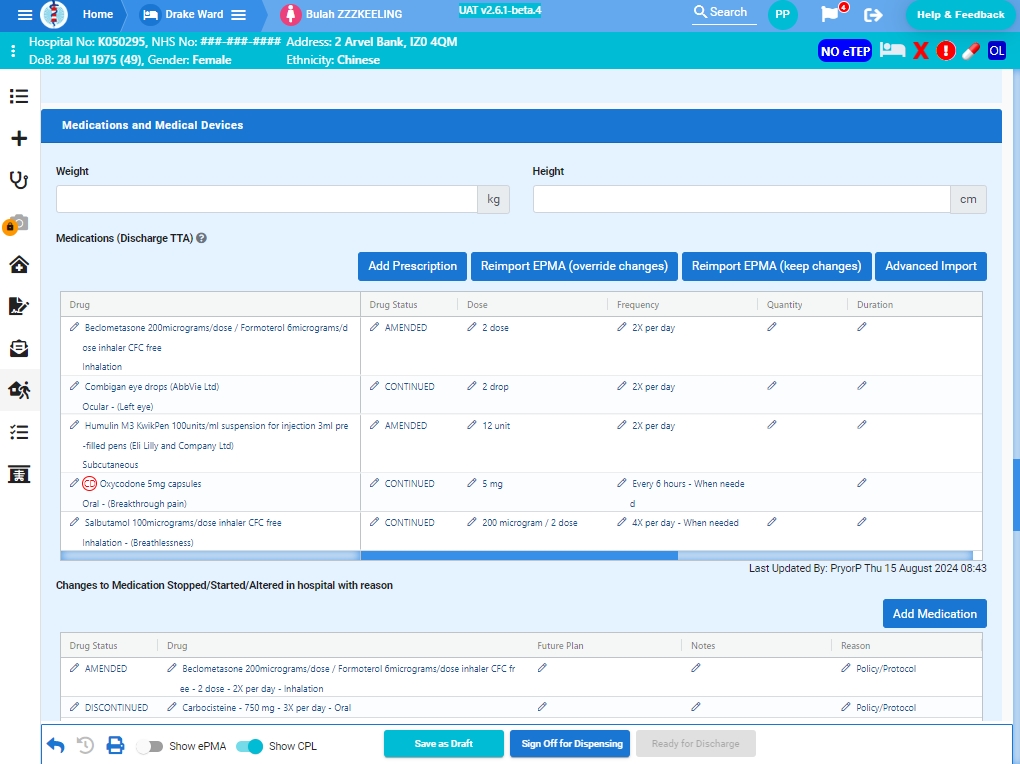Open the Drake Ward breadcrumb
Screen dimensions: 1020x764
(x=194, y=14)
